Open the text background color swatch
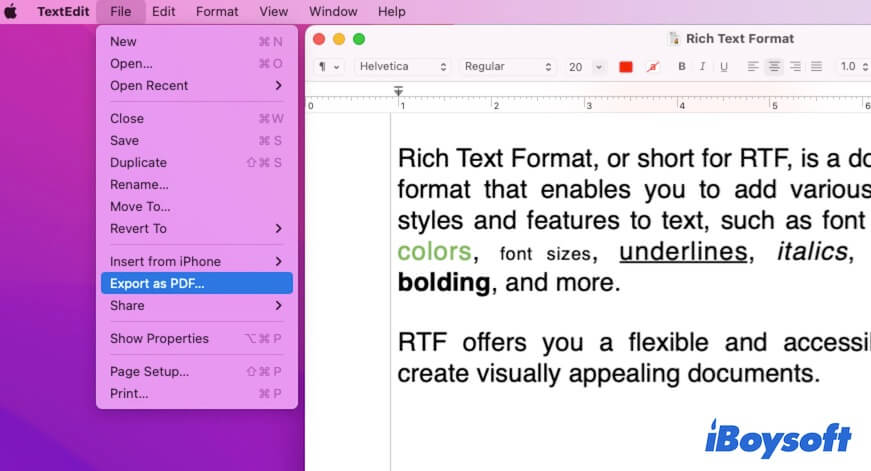The height and width of the screenshot is (471, 871). pos(653,67)
